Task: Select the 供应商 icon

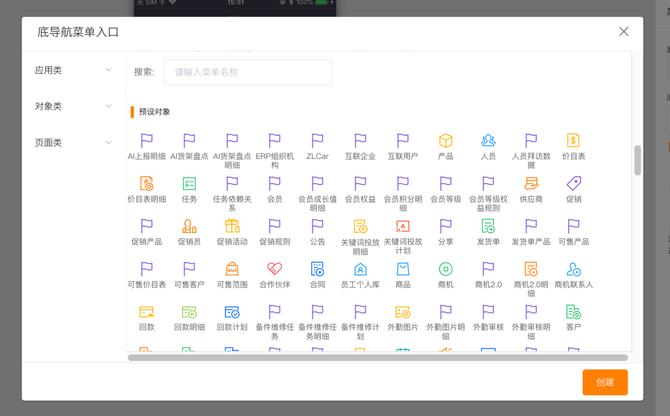Action: pyautogui.click(x=531, y=184)
